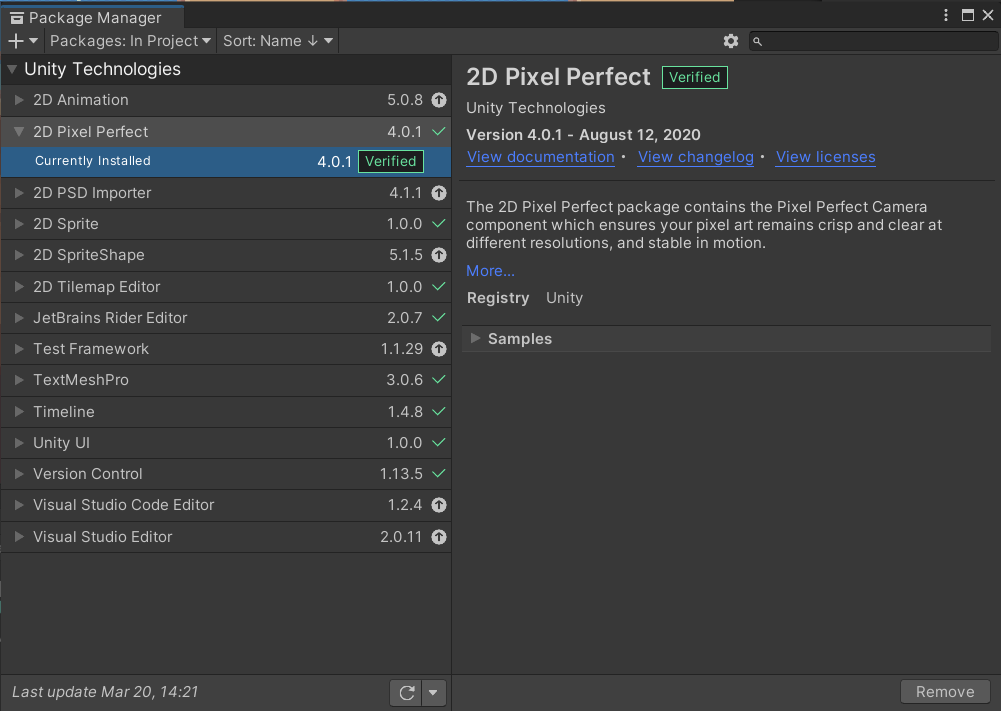This screenshot has width=1001, height=711.
Task: Select the Visual Studio Editor package
Action: (225, 537)
